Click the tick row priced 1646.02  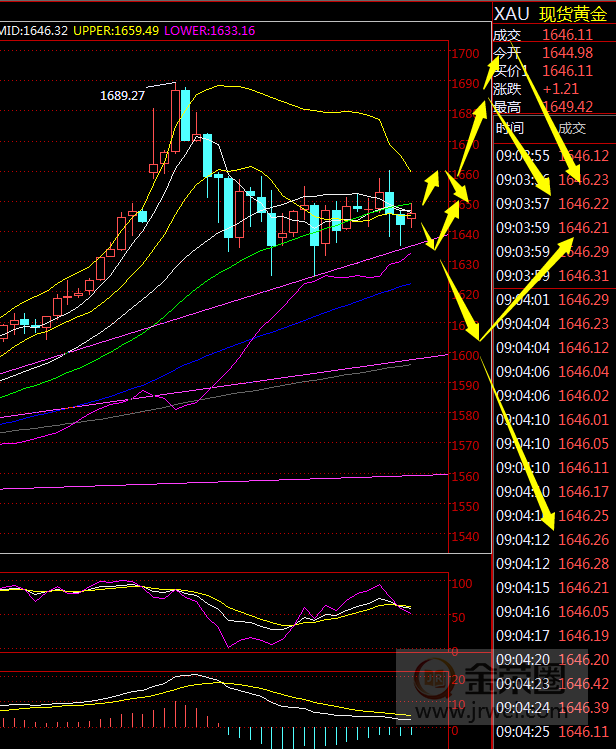click(584, 396)
